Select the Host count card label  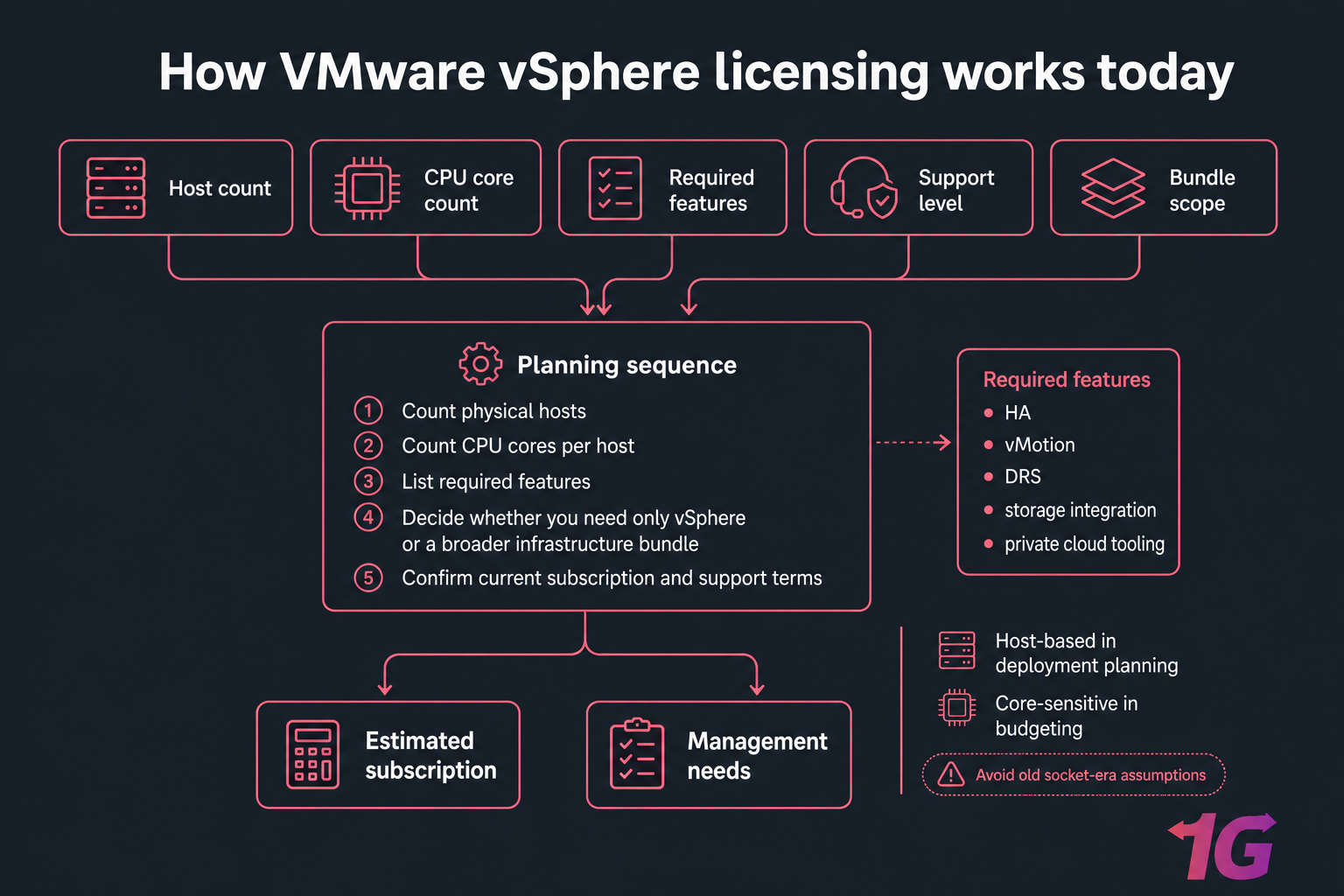click(x=220, y=188)
